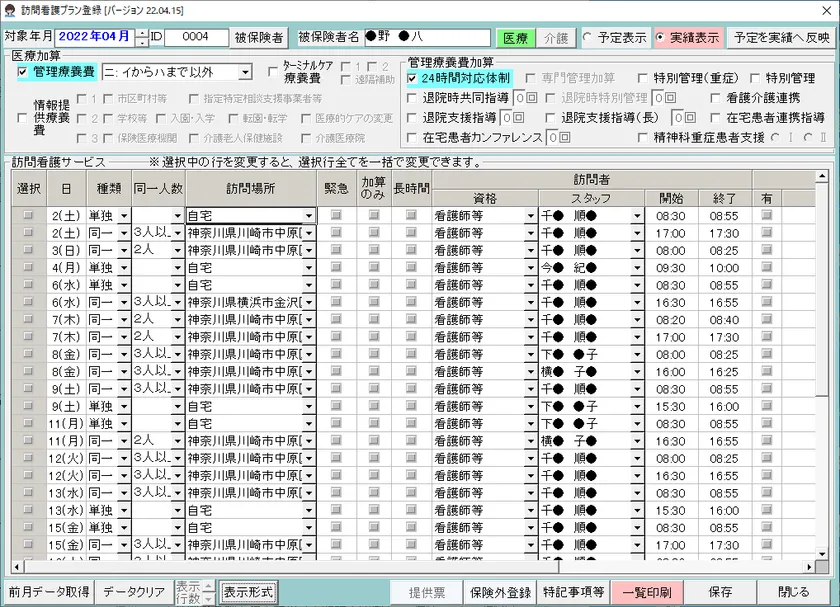Enable the 管理療養費 checkbox
The height and width of the screenshot is (607, 840).
tap(23, 72)
